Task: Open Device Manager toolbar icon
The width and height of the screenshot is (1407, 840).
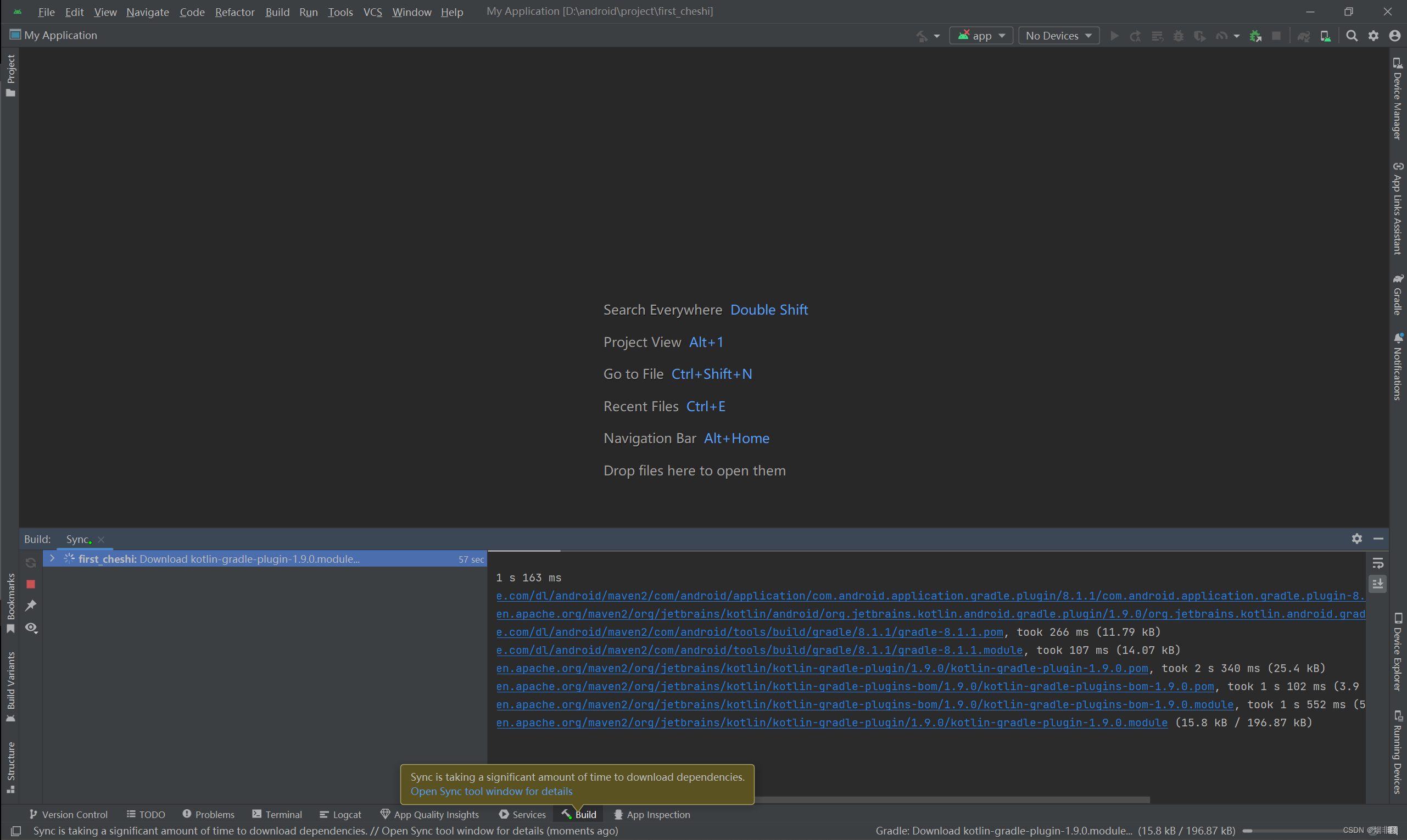Action: tap(1326, 36)
